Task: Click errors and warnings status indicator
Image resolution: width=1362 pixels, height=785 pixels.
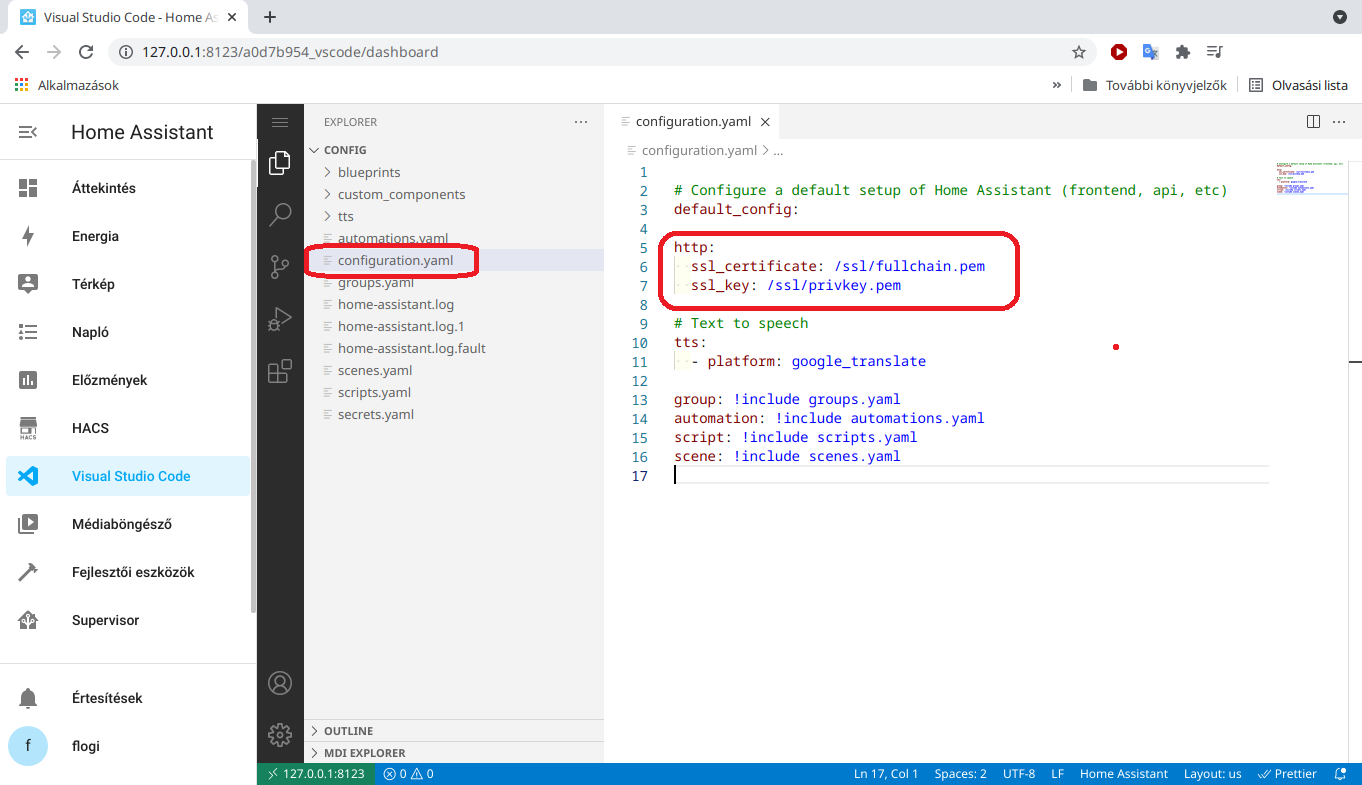Action: (x=408, y=774)
